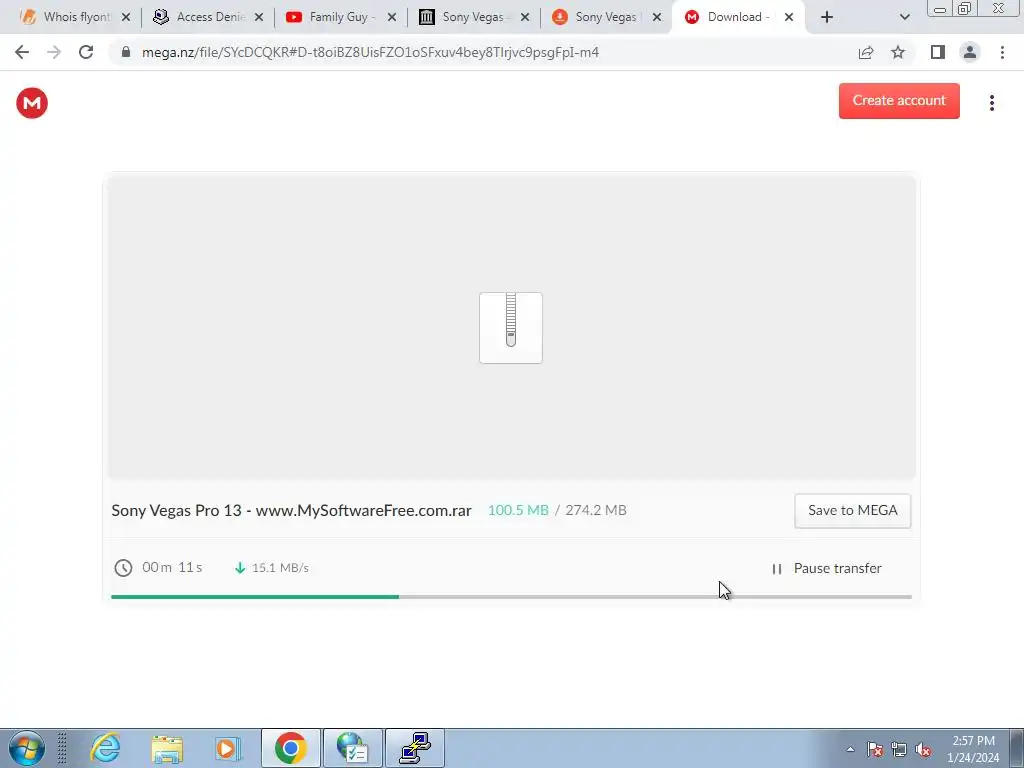Open Windows Media Player from taskbar
The width and height of the screenshot is (1024, 768).
point(229,748)
